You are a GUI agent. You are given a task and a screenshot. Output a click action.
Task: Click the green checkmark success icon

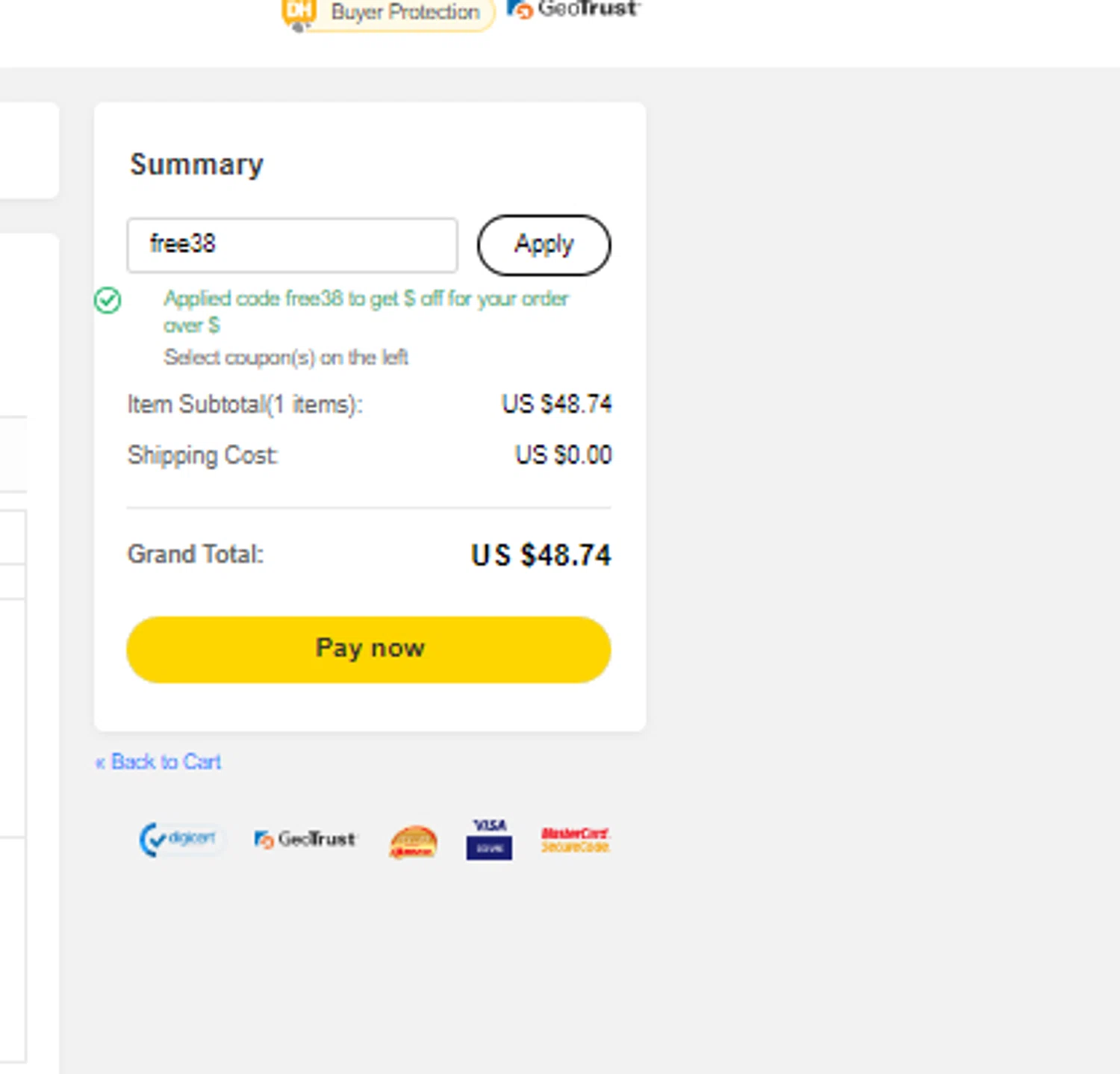pyautogui.click(x=108, y=300)
